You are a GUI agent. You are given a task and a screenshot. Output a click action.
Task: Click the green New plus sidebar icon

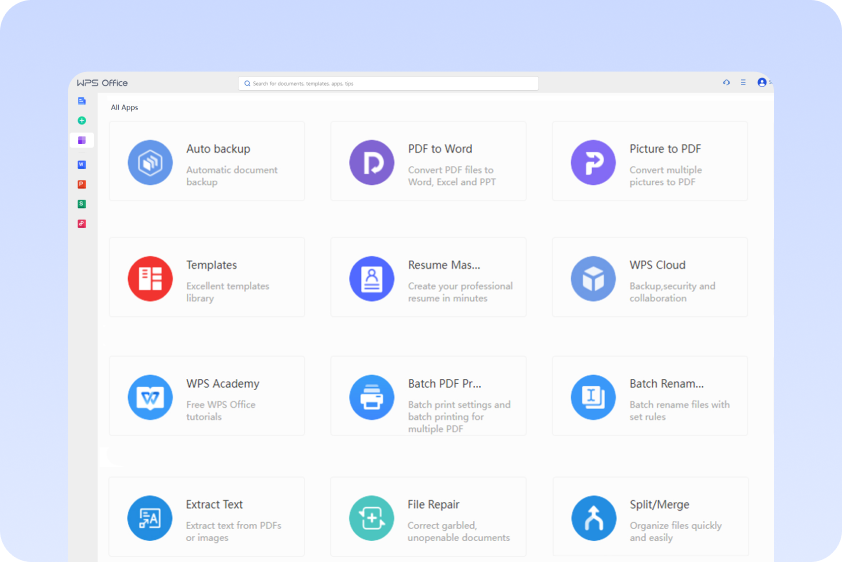tap(82, 121)
